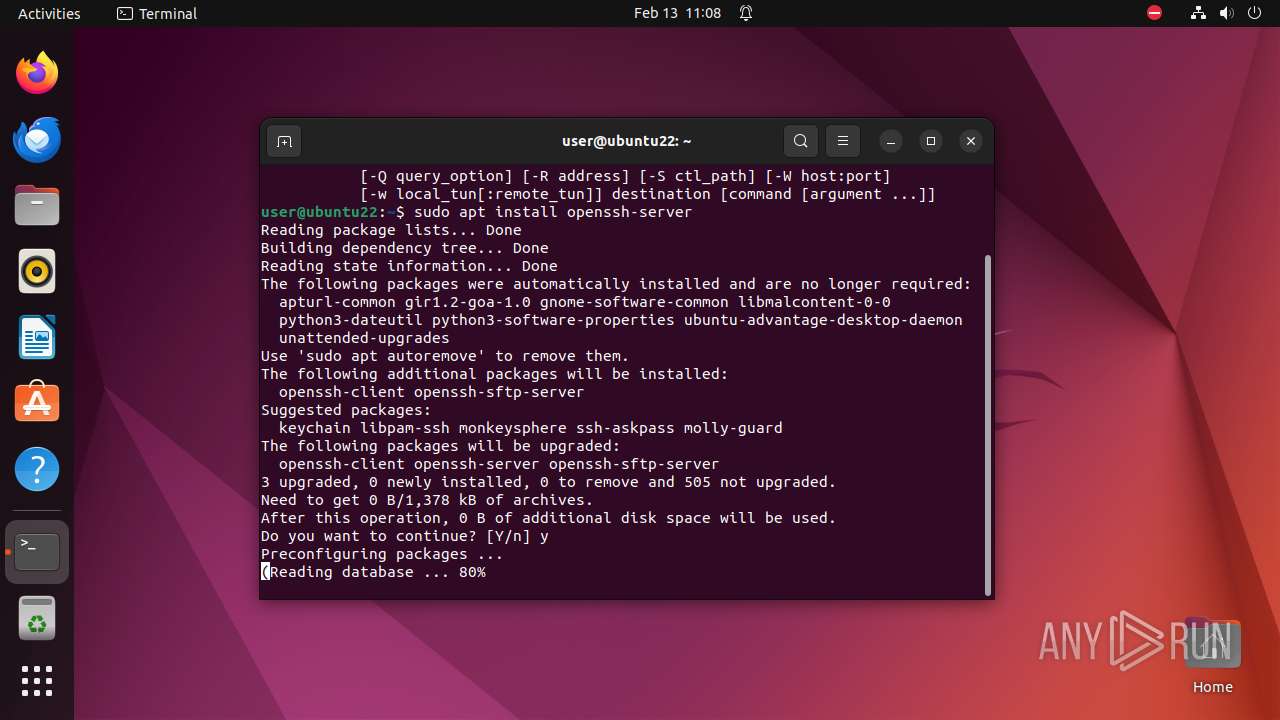Click 'The following additional packages' line
Screen dimensions: 1280x720
pyautogui.click(x=495, y=374)
